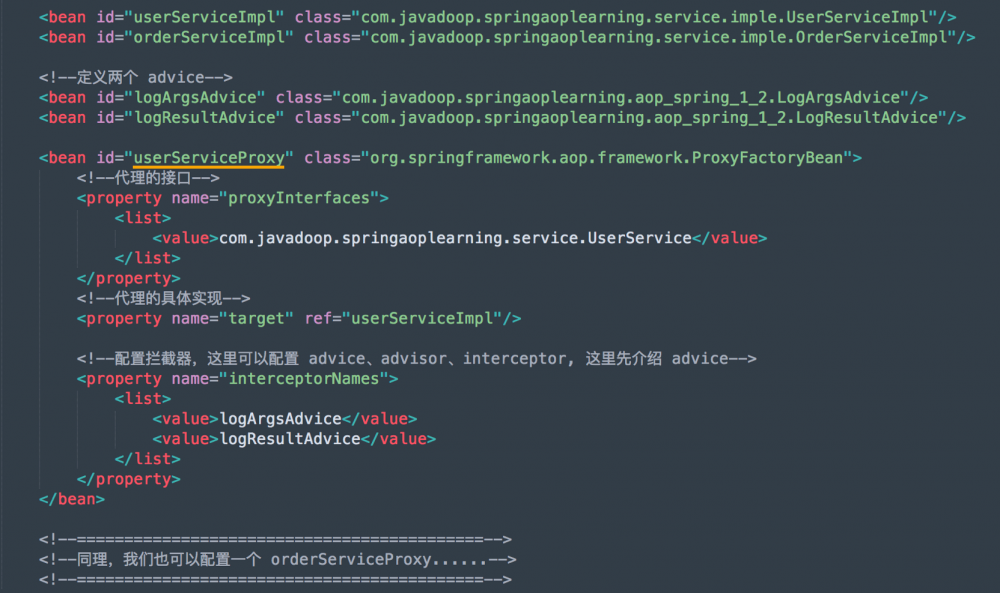This screenshot has width=1000, height=593.
Task: Click the OrderServiceImpl class path
Action: (659, 38)
